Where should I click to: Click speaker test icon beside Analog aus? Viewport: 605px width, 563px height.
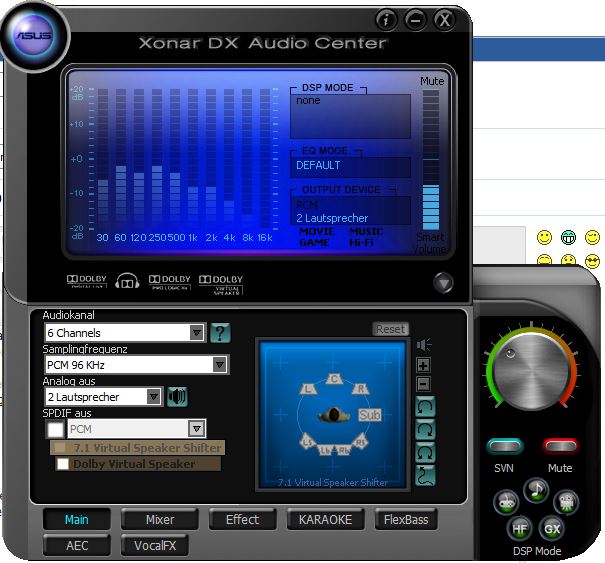point(177,396)
